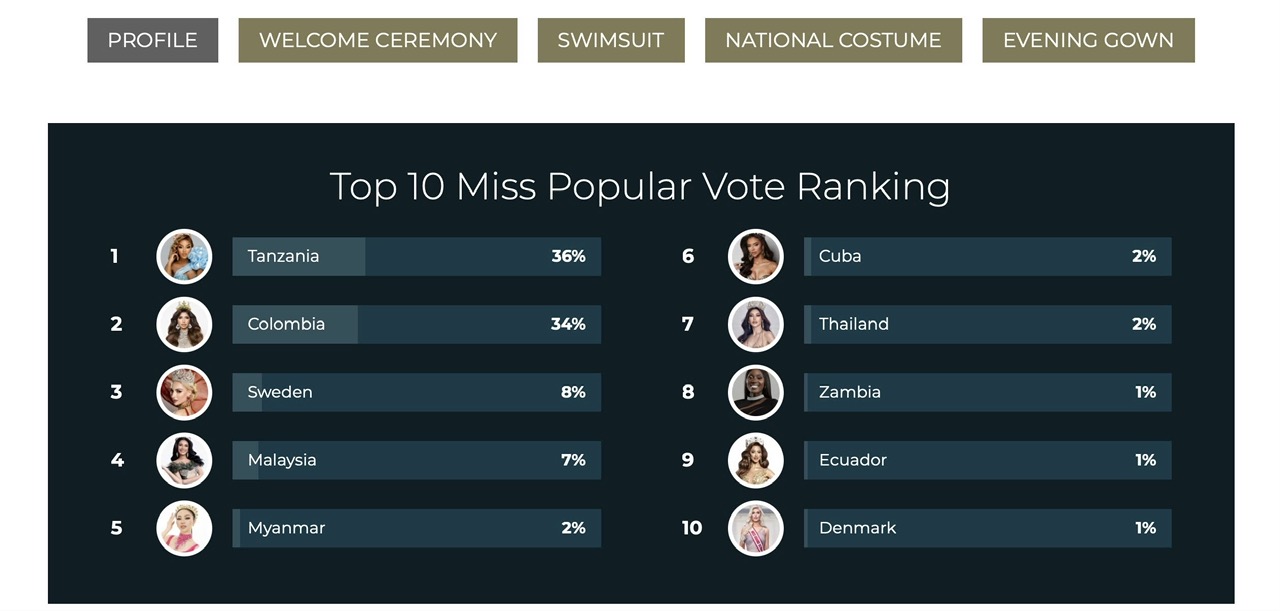The image size is (1280, 611).
Task: Click Myanmar contestant avatar image
Action: coord(184,528)
